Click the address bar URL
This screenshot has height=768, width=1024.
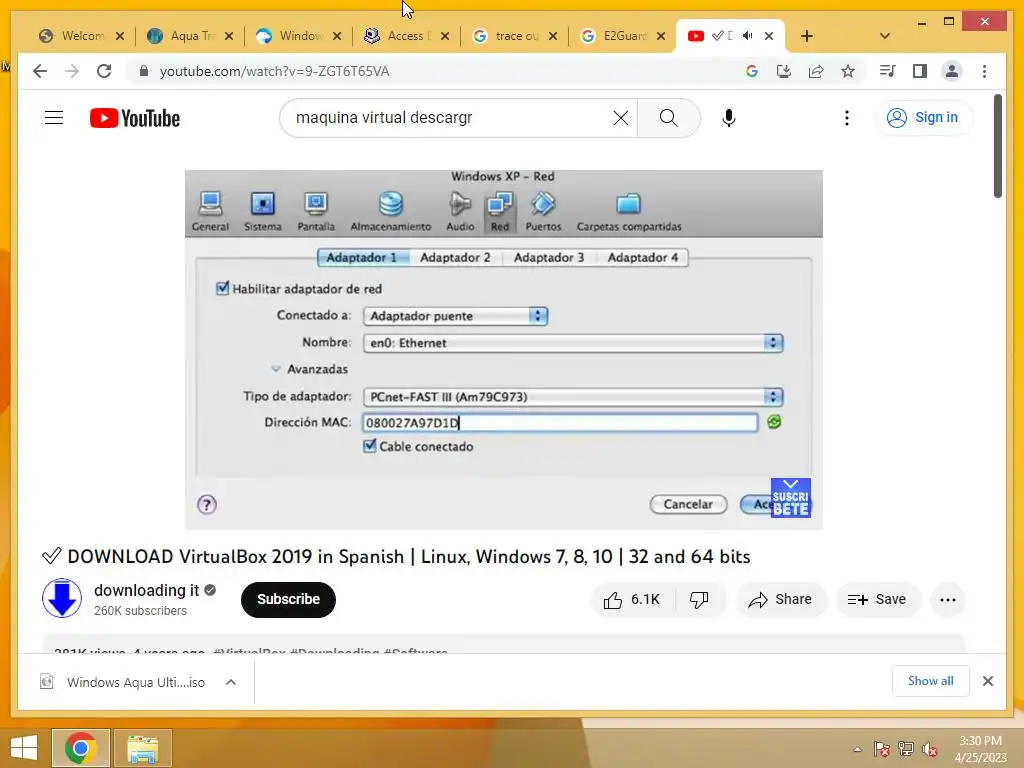(x=274, y=71)
